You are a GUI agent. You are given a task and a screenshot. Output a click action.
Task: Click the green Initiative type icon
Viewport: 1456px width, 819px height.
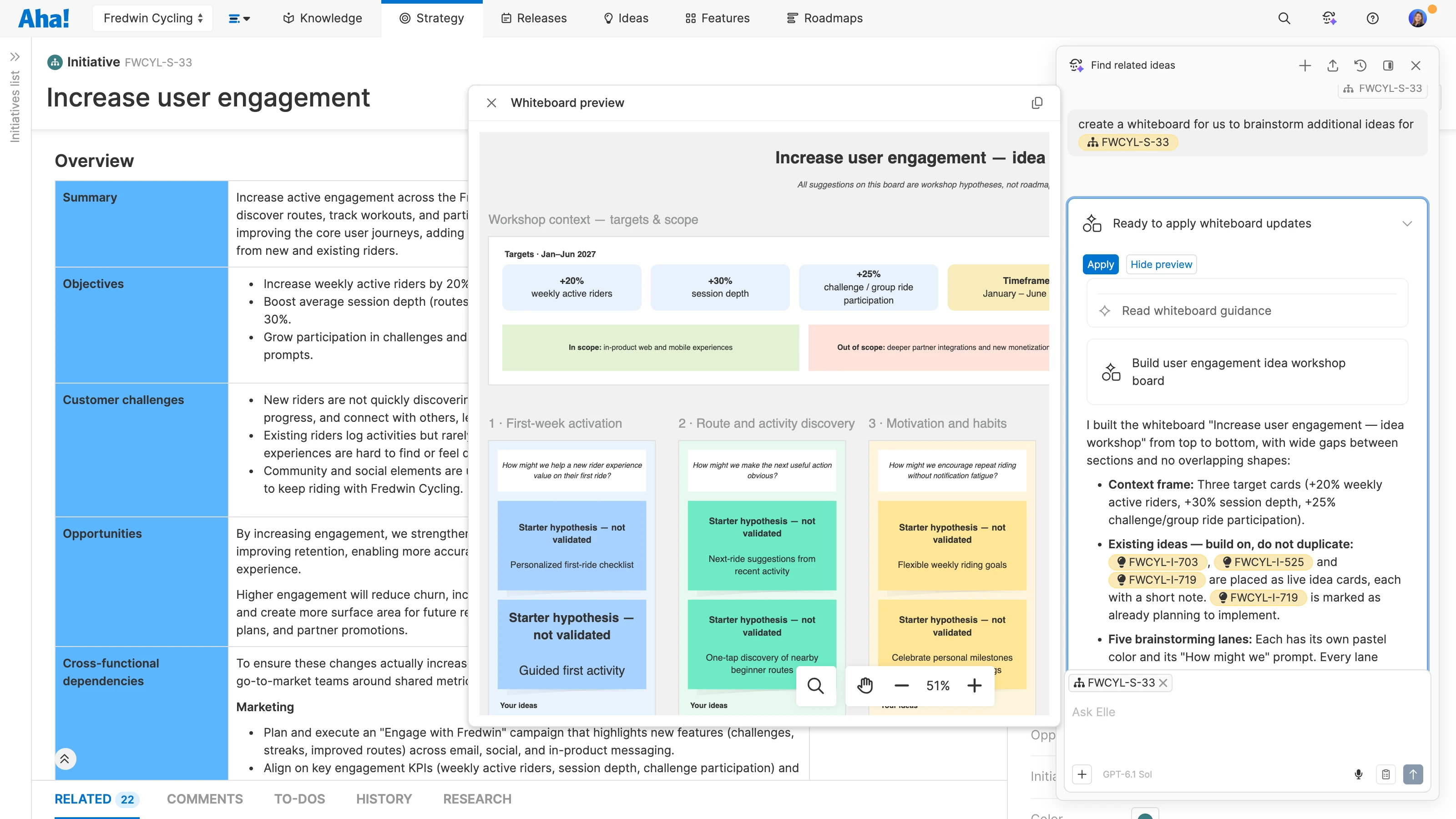click(x=55, y=62)
